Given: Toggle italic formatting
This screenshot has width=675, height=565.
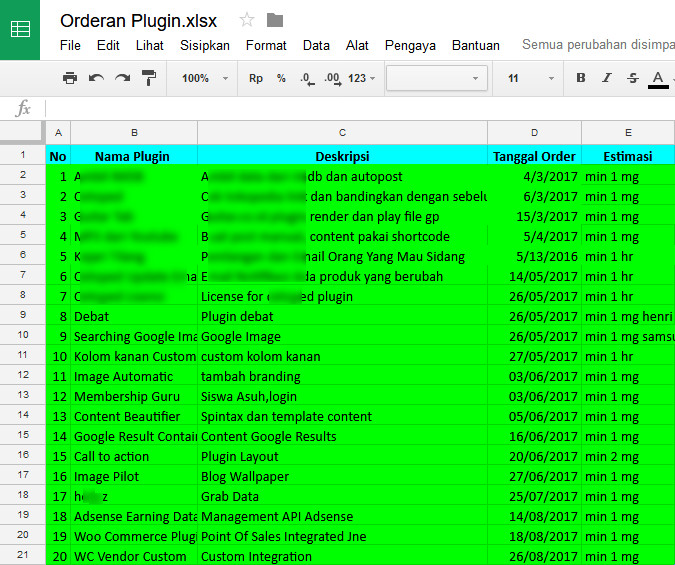Looking at the screenshot, I should click(607, 78).
